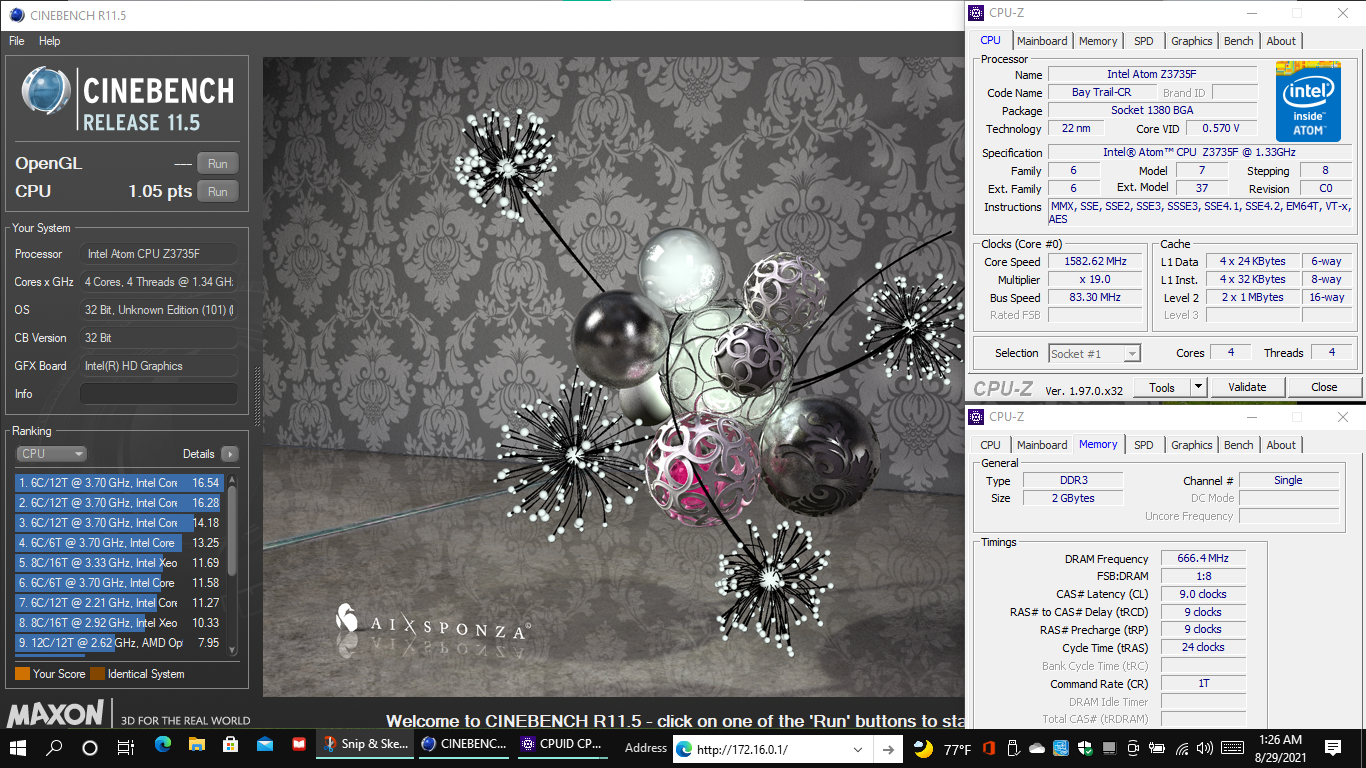
Task: Open ranking CPU type dropdown
Action: pos(52,453)
